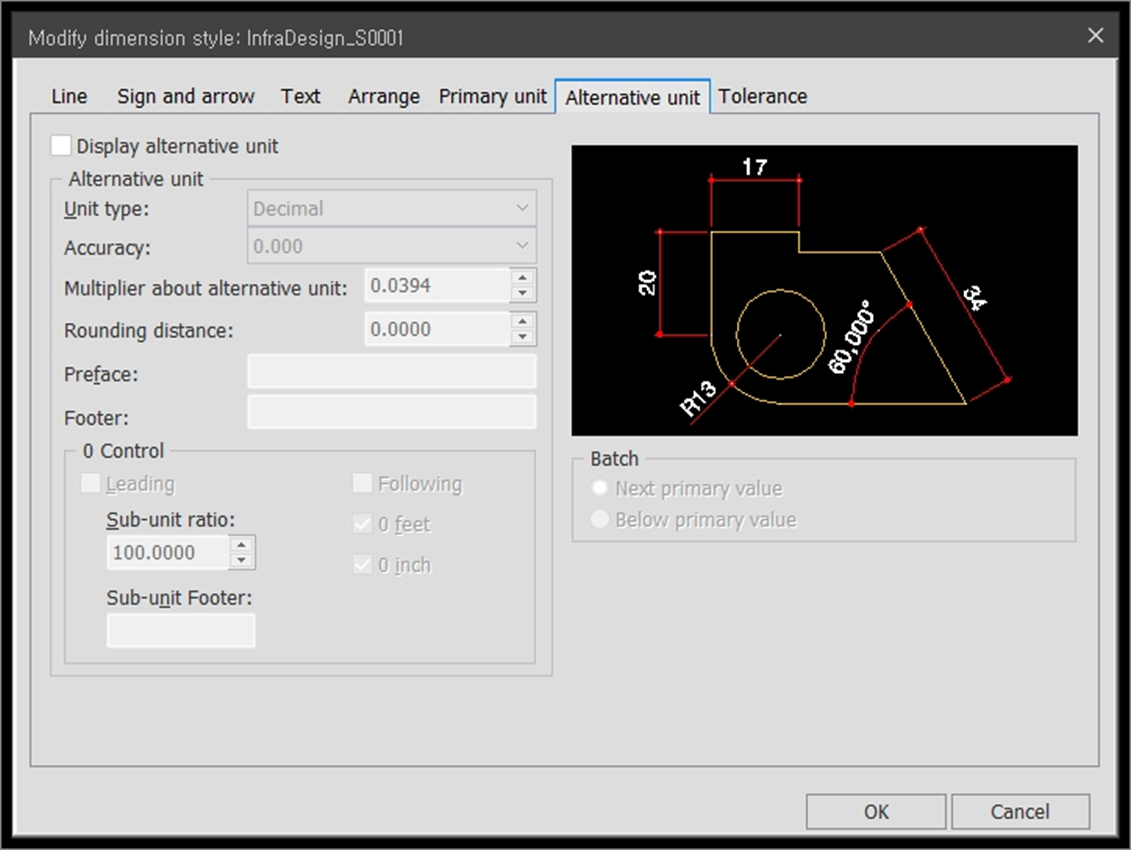Click the Footer text field
This screenshot has height=850, width=1131.
point(391,412)
